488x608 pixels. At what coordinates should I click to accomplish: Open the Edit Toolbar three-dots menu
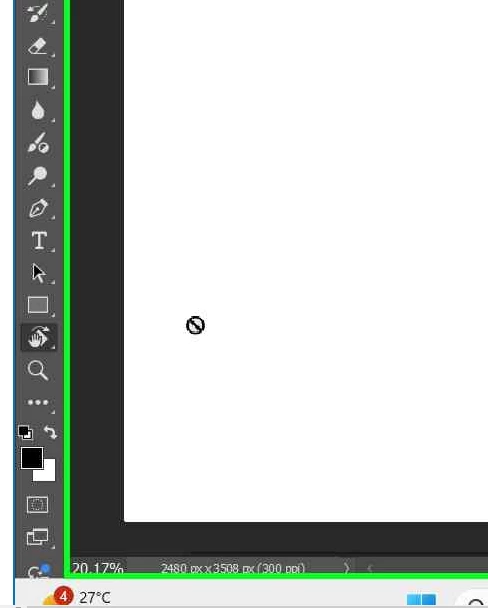38,402
